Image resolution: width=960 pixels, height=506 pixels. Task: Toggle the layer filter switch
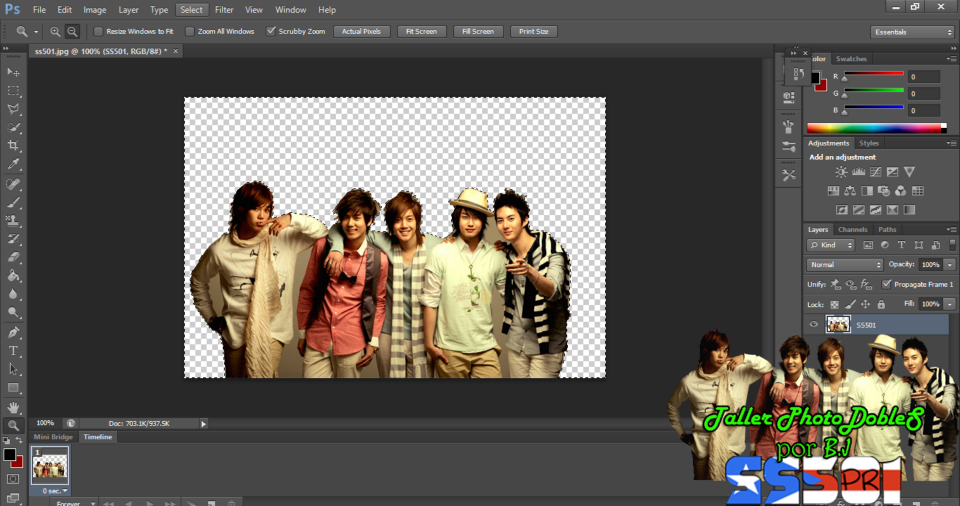pyautogui.click(x=952, y=245)
